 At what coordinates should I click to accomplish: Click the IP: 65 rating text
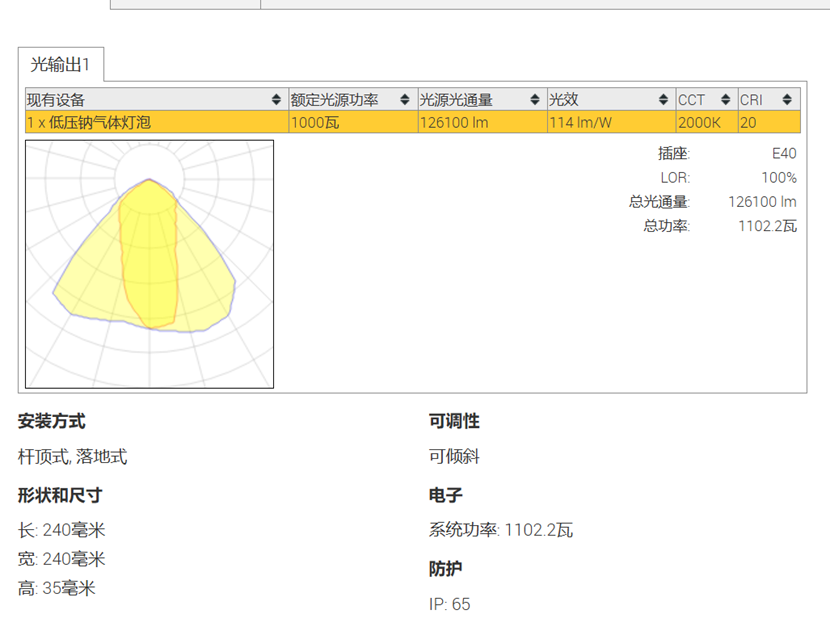pyautogui.click(x=449, y=604)
